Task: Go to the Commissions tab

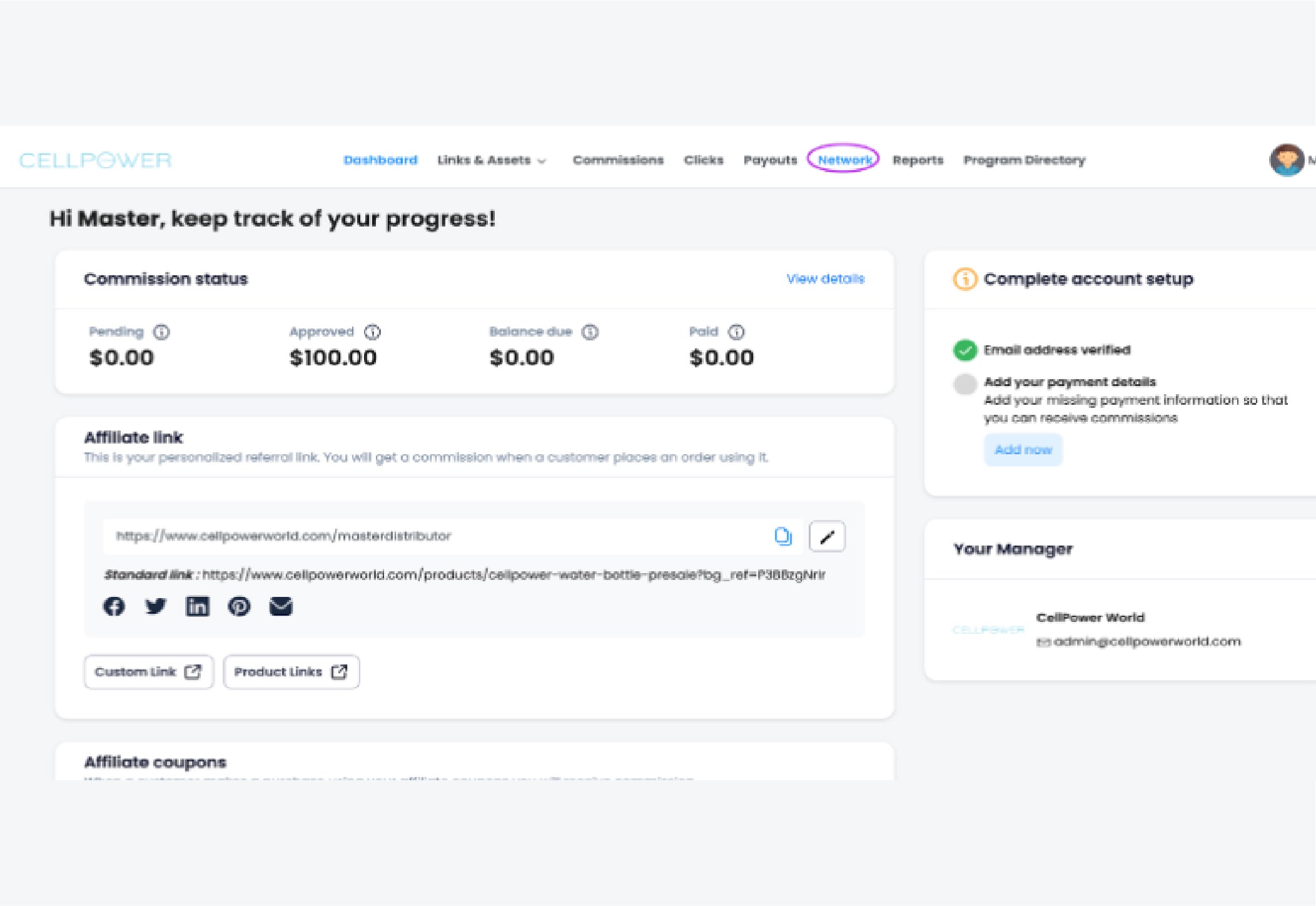Action: point(618,160)
